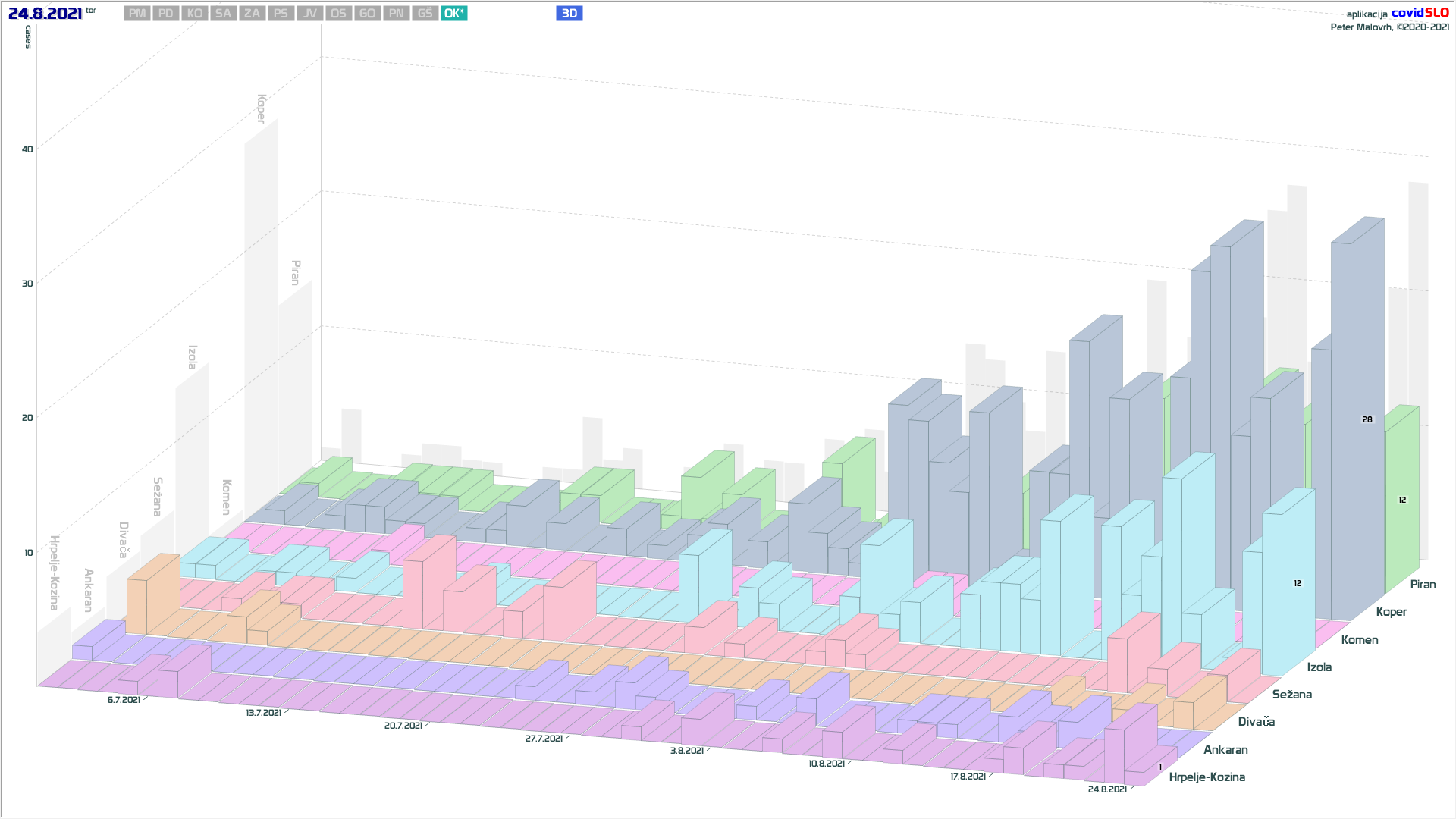Select the PM region button
This screenshot has height=819, width=1456.
click(x=136, y=14)
